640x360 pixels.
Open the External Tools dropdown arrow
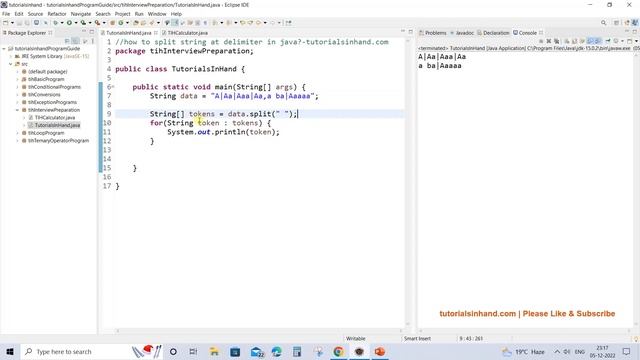(104, 23)
